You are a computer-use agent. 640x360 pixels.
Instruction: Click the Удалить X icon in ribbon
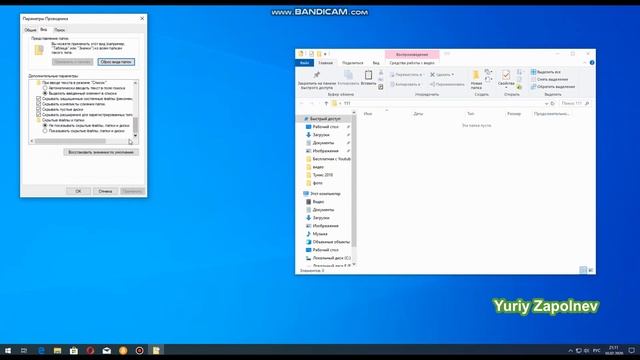[x=432, y=75]
